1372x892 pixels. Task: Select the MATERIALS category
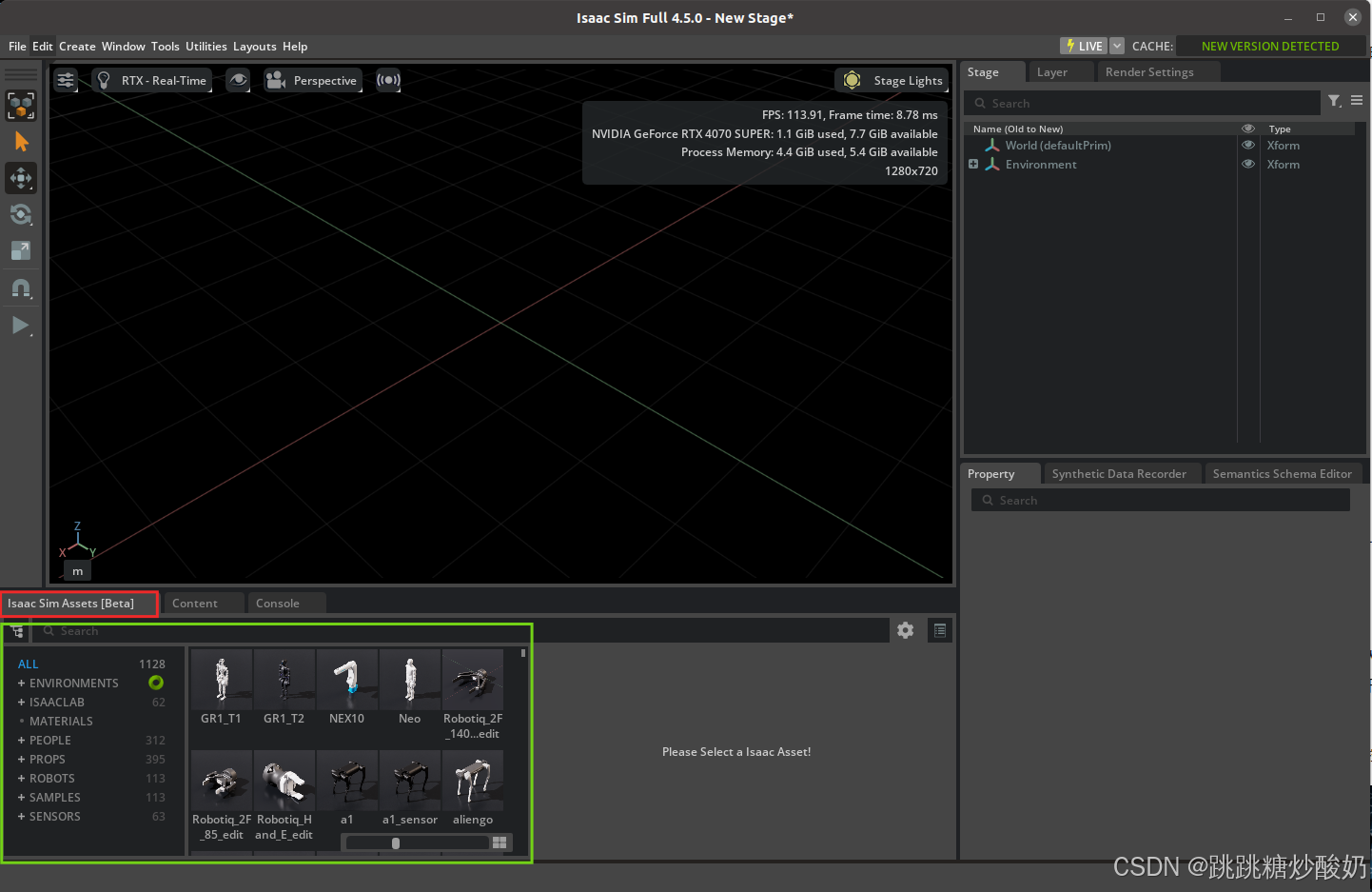tap(61, 722)
